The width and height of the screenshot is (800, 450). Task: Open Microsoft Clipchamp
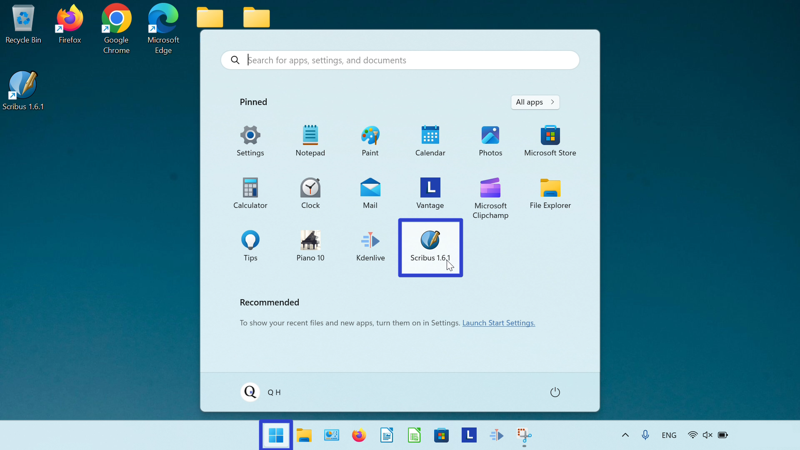coord(490,198)
